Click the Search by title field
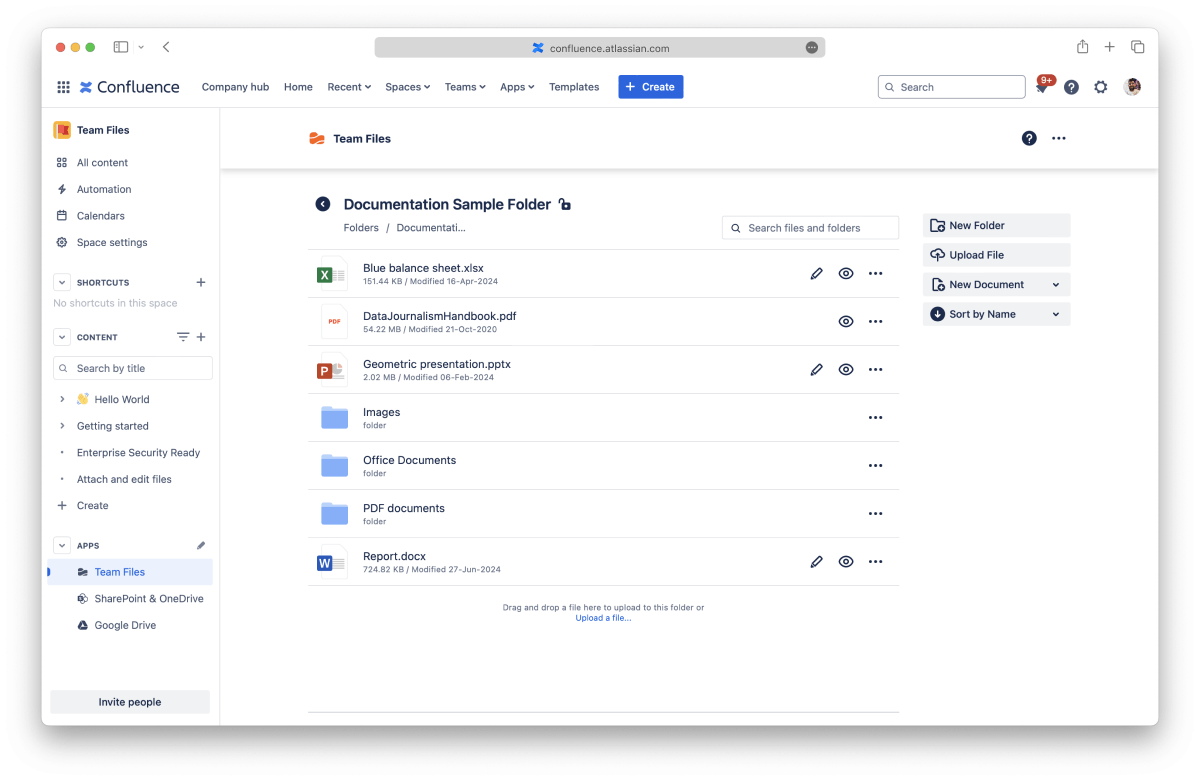The height and width of the screenshot is (781, 1200). pyautogui.click(x=133, y=368)
